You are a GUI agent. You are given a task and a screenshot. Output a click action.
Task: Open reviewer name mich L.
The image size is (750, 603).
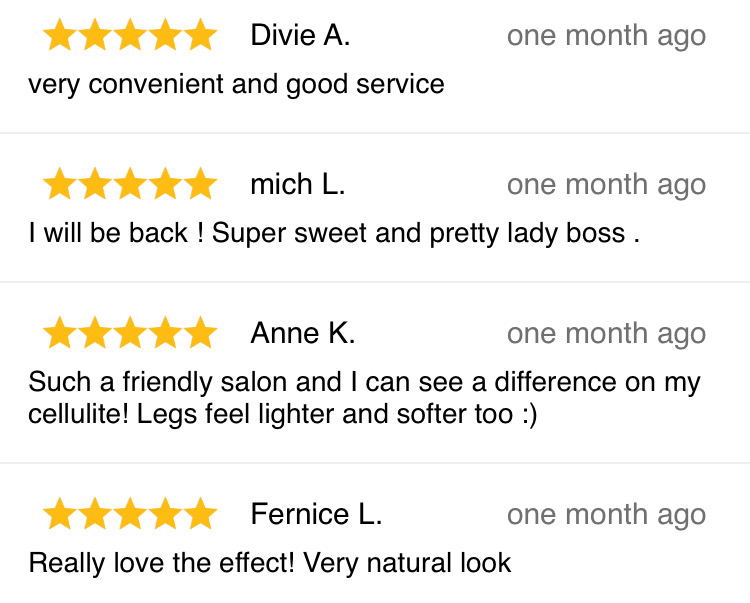pos(298,184)
